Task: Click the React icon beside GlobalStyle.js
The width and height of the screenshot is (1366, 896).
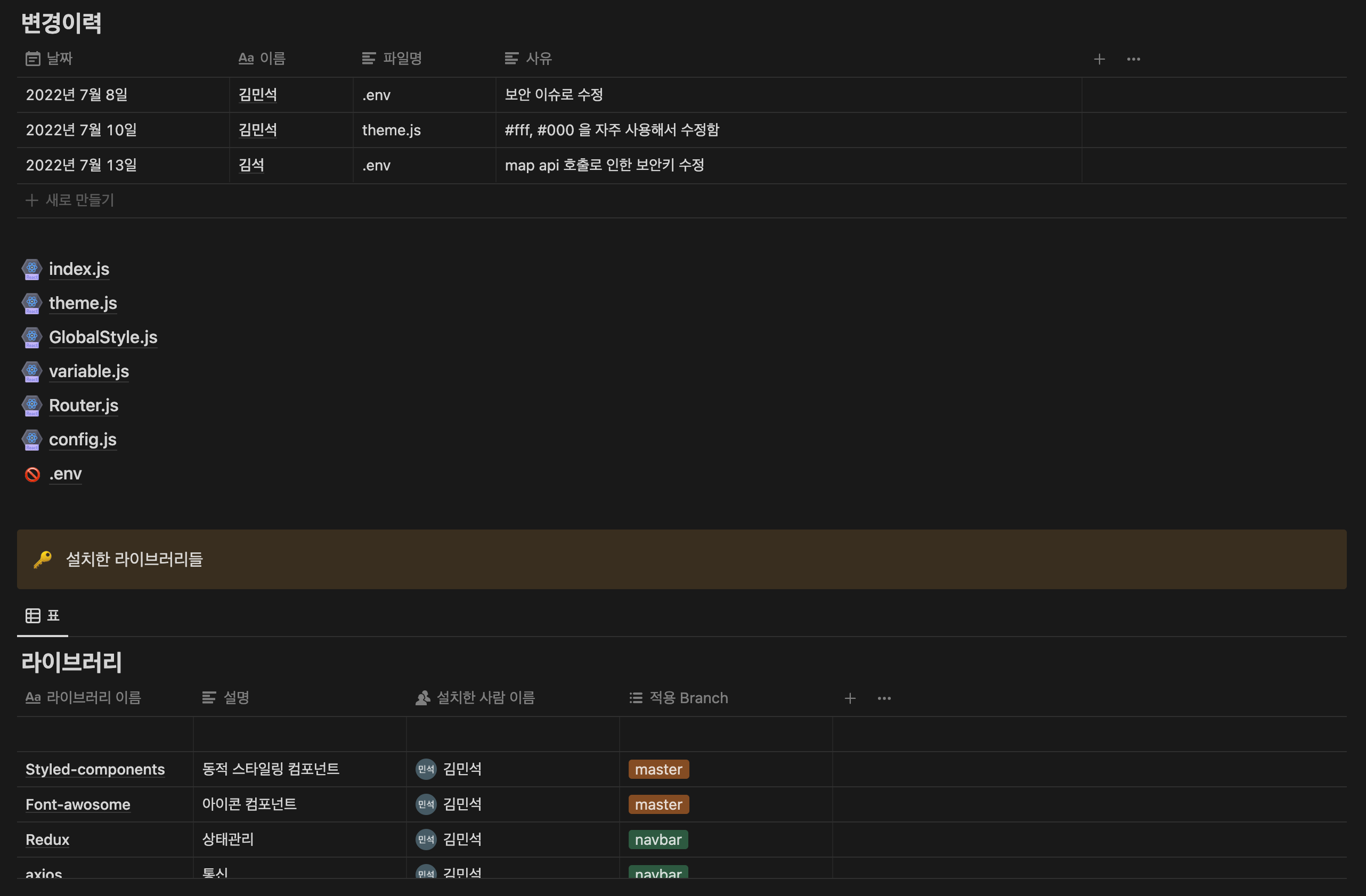Action: pyautogui.click(x=32, y=338)
